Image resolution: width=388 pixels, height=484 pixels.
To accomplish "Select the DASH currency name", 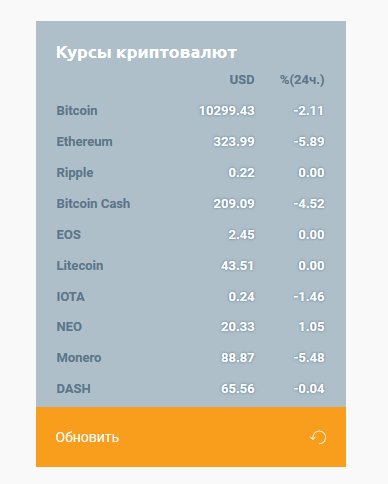I will coord(74,389).
